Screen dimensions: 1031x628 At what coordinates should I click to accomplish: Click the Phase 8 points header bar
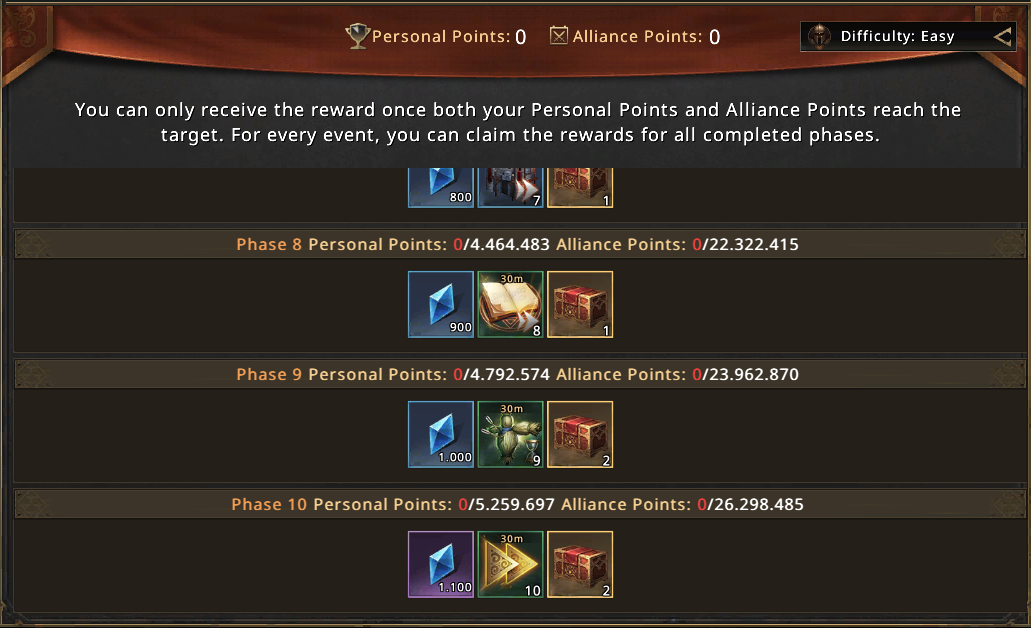pos(516,244)
